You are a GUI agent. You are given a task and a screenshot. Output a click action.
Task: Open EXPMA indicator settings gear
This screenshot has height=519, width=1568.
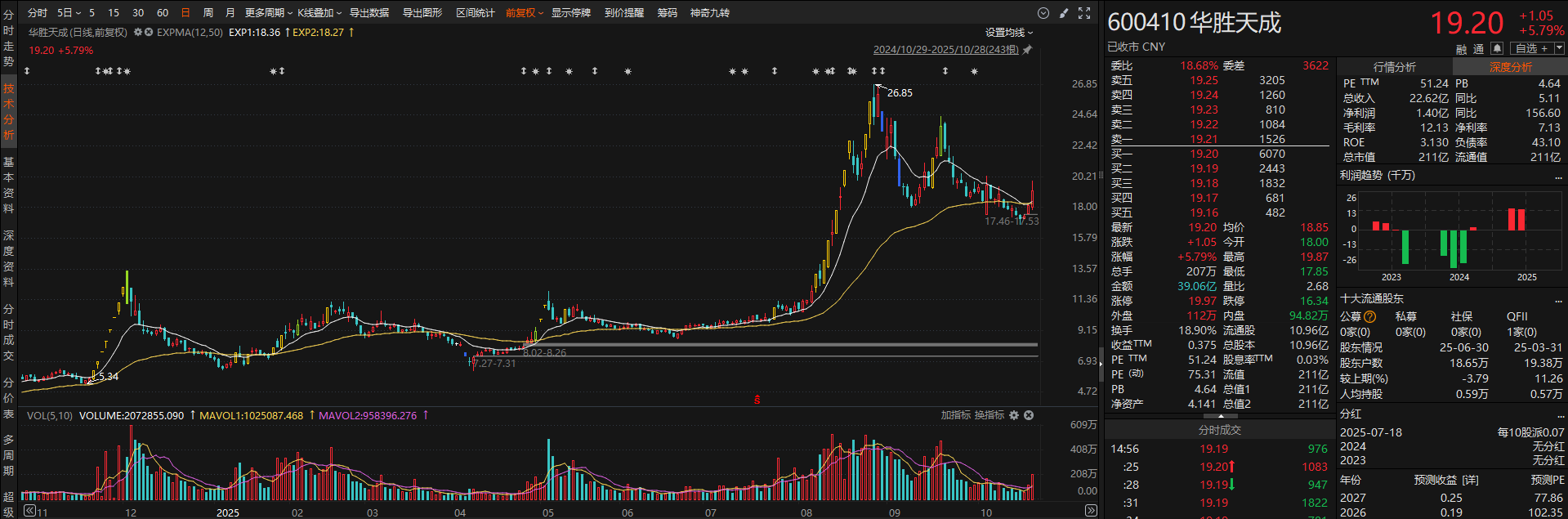pos(138,33)
